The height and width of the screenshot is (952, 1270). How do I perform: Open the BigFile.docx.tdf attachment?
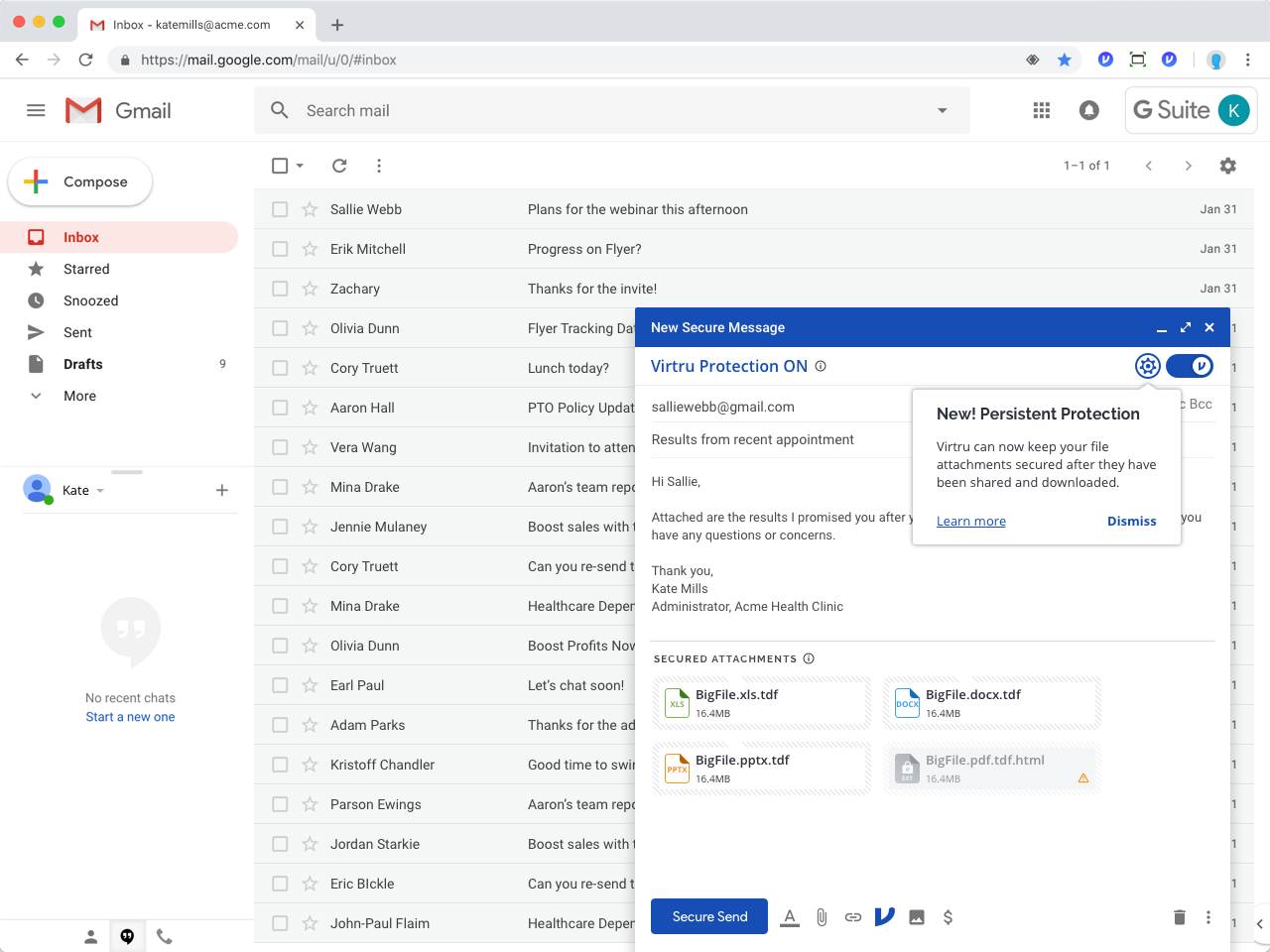(992, 703)
